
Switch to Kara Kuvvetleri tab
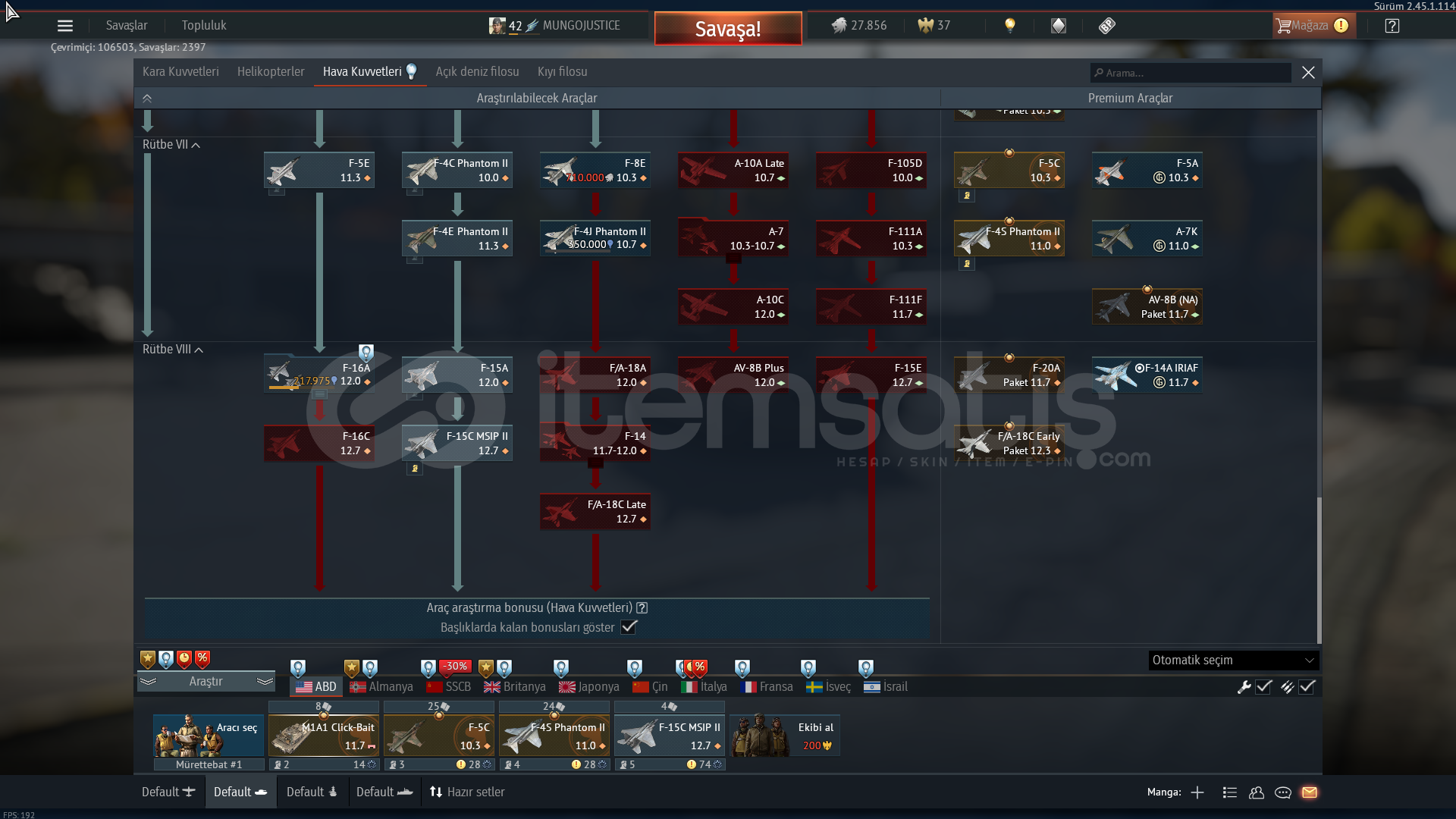tap(180, 72)
